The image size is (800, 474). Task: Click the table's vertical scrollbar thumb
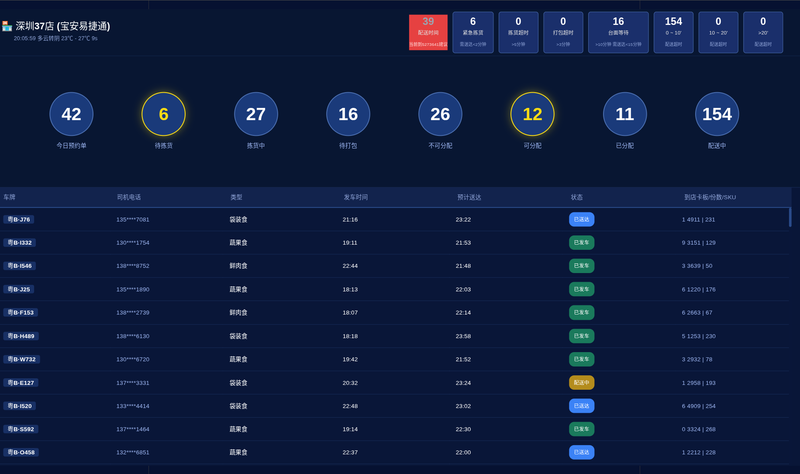tap(790, 217)
